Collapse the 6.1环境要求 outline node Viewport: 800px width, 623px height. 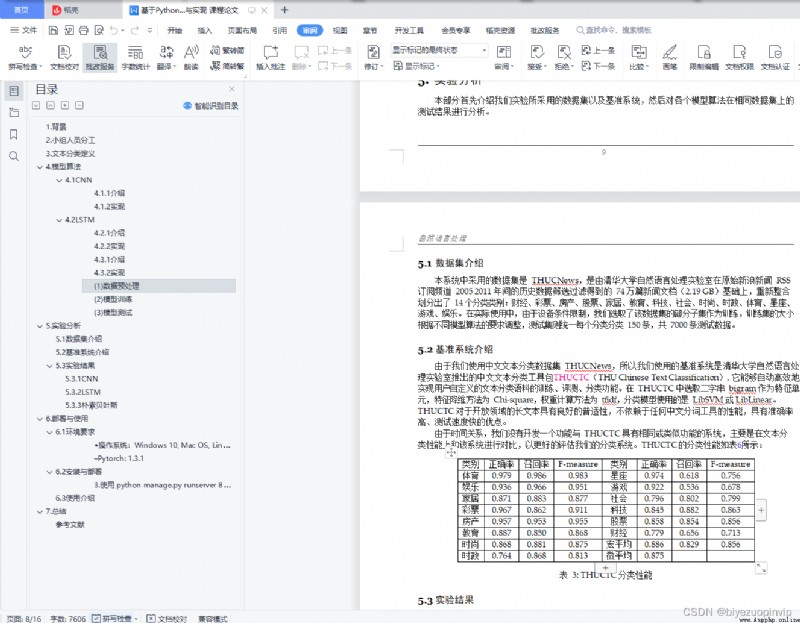[x=49, y=432]
